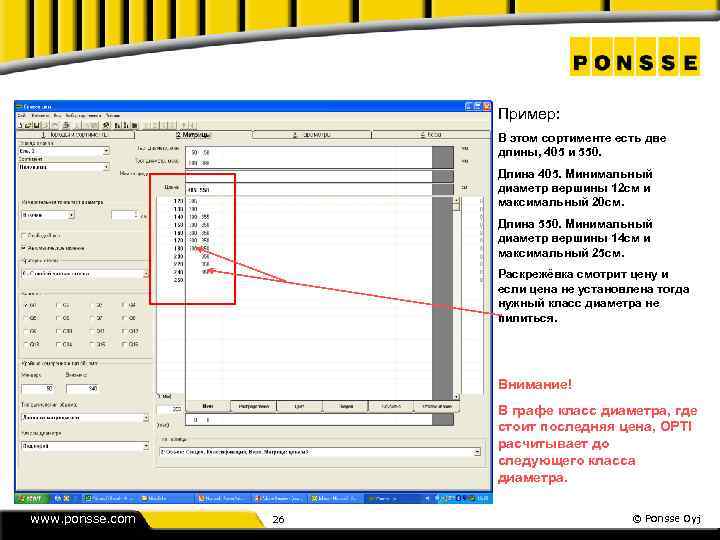Open the leftmost menu in the menu bar

(21, 116)
